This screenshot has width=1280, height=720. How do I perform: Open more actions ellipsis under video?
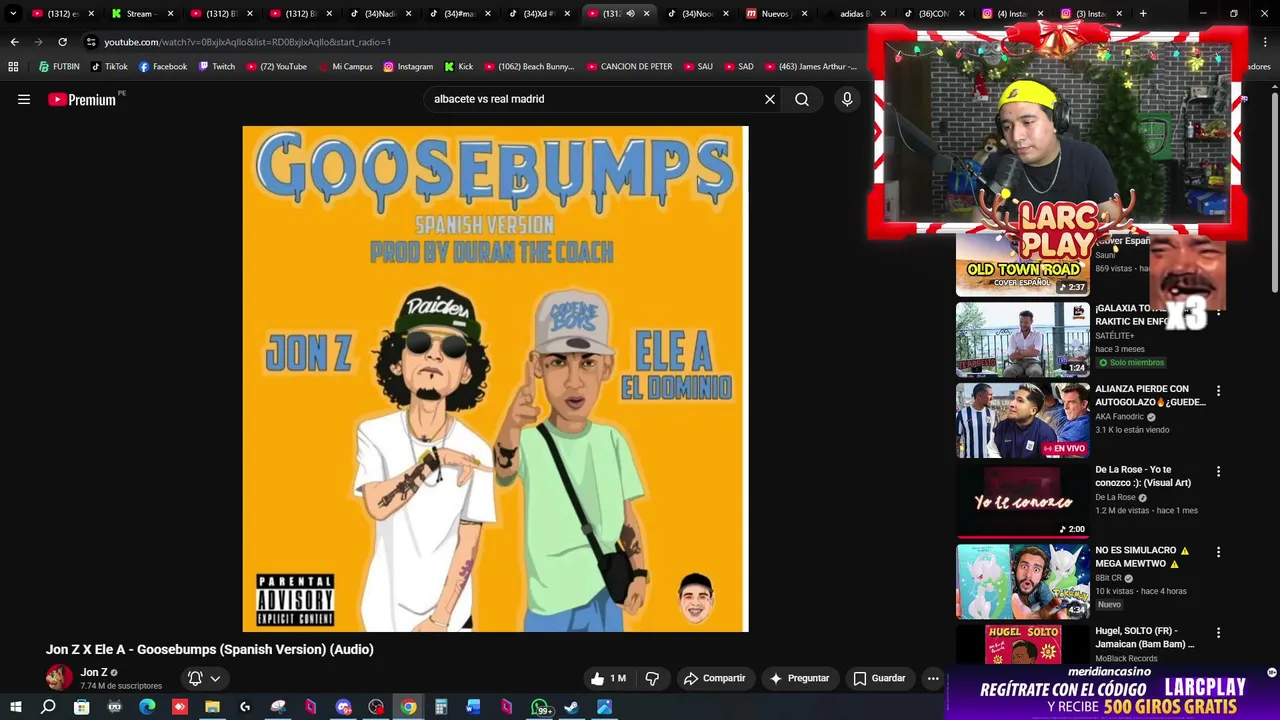[x=933, y=678]
